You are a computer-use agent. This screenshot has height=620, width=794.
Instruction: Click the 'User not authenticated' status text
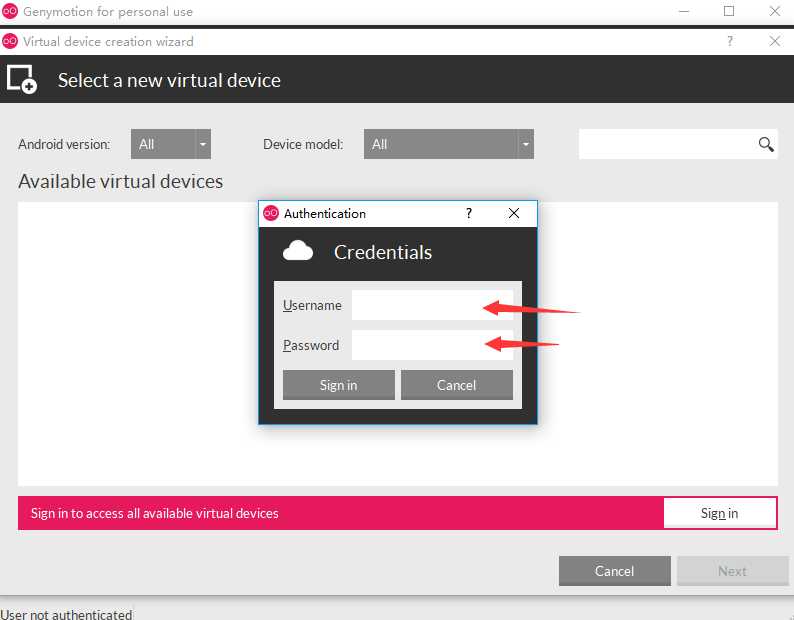tap(66, 614)
